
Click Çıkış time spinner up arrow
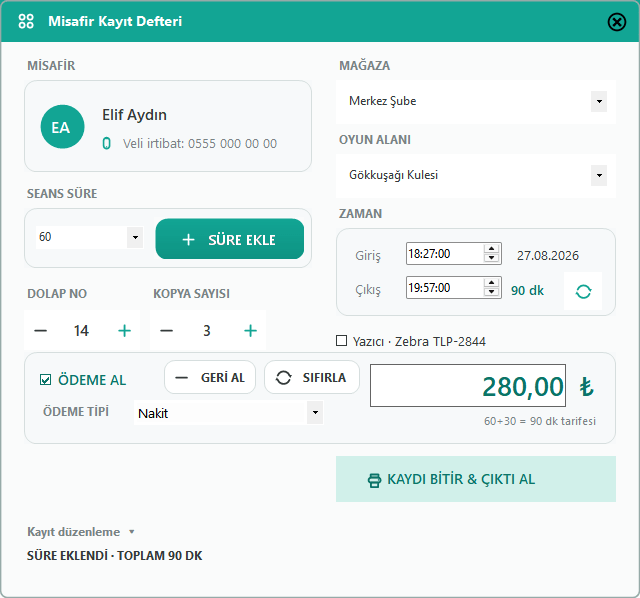tap(491, 283)
